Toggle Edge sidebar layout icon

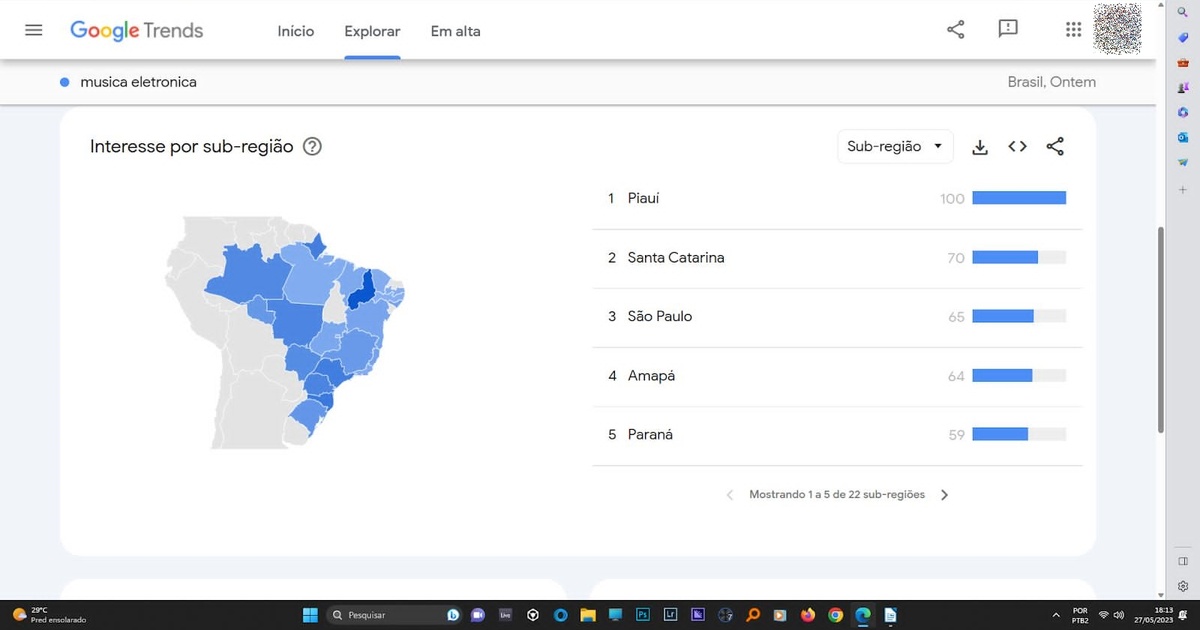pyautogui.click(x=1183, y=561)
